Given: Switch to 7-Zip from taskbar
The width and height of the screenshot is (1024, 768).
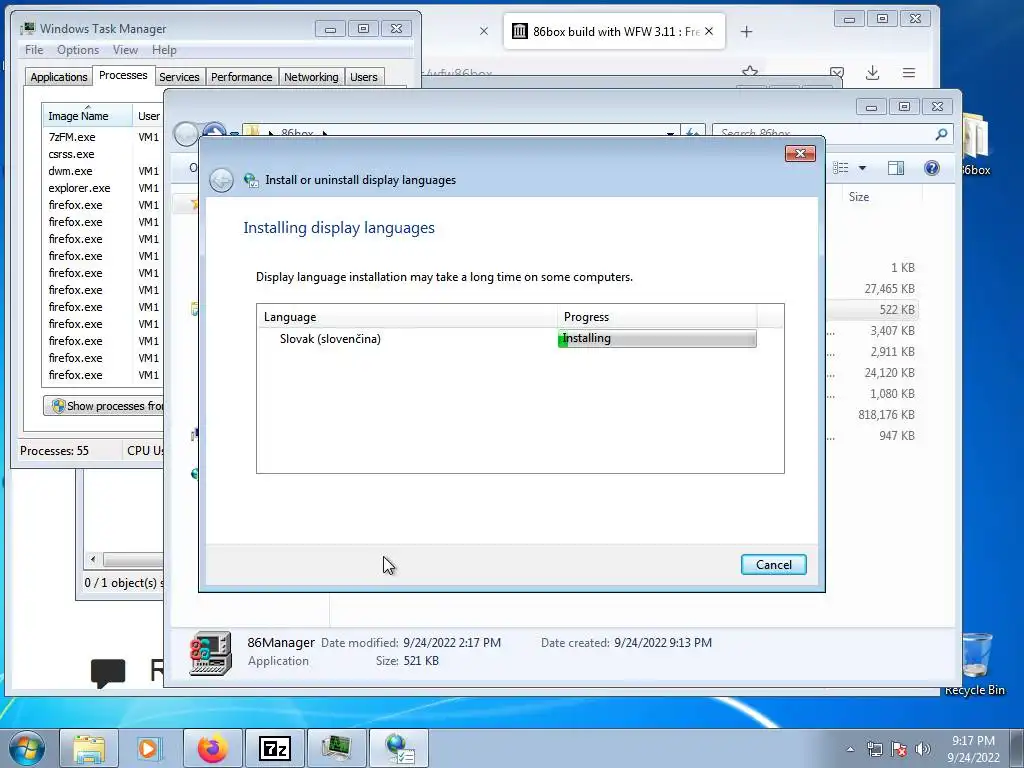Looking at the screenshot, I should click(x=275, y=748).
